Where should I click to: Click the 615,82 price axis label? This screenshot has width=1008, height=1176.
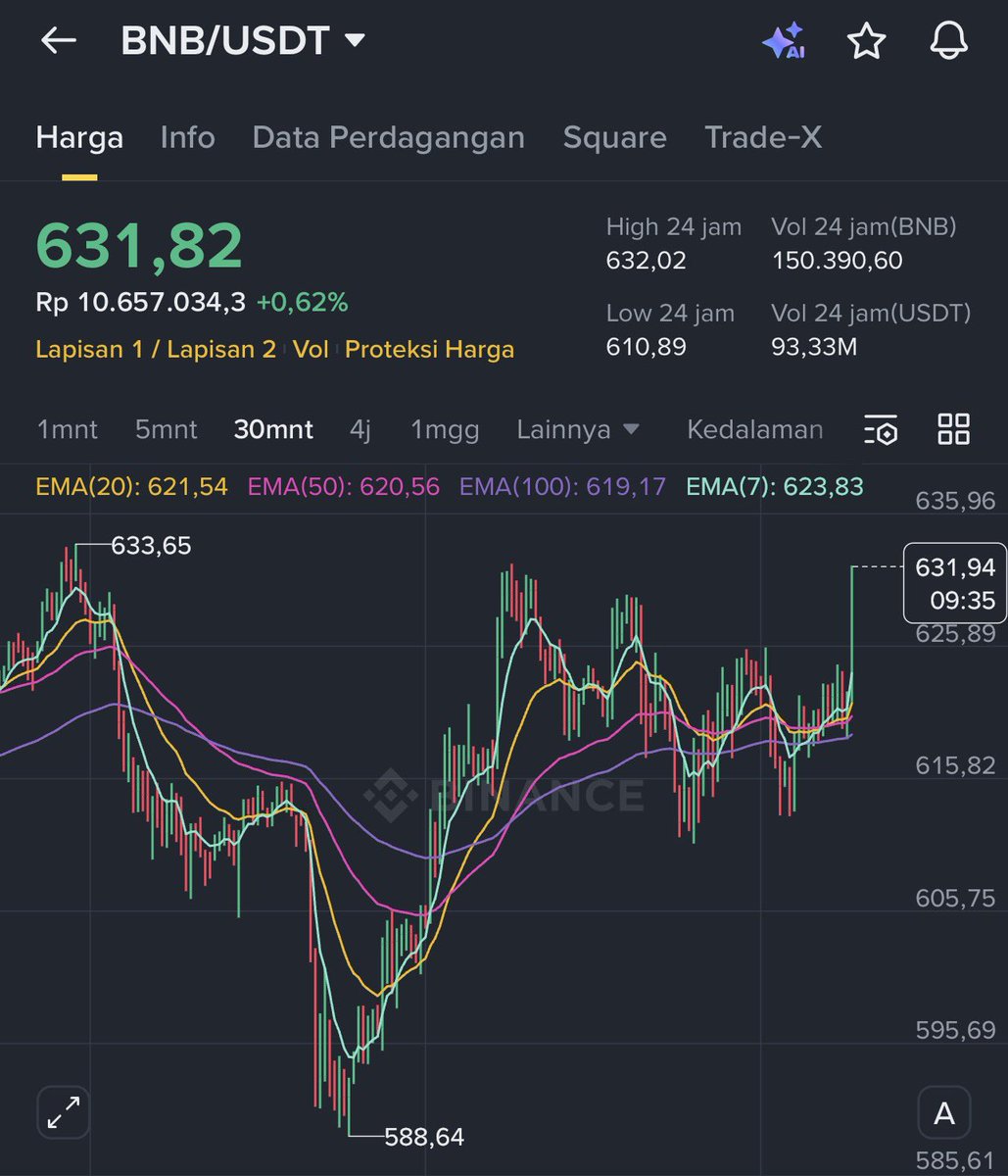[x=955, y=765]
